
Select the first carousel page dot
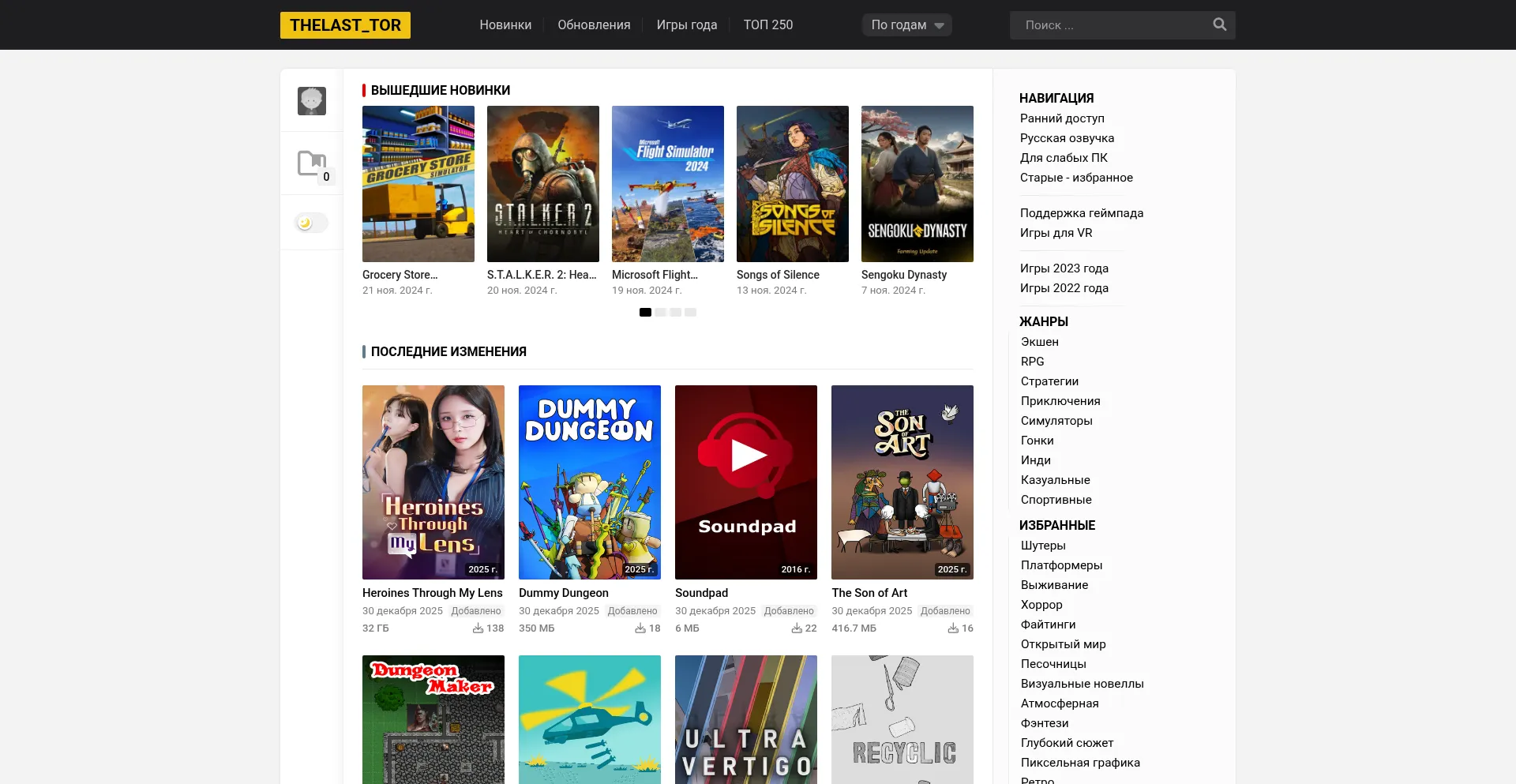(645, 313)
